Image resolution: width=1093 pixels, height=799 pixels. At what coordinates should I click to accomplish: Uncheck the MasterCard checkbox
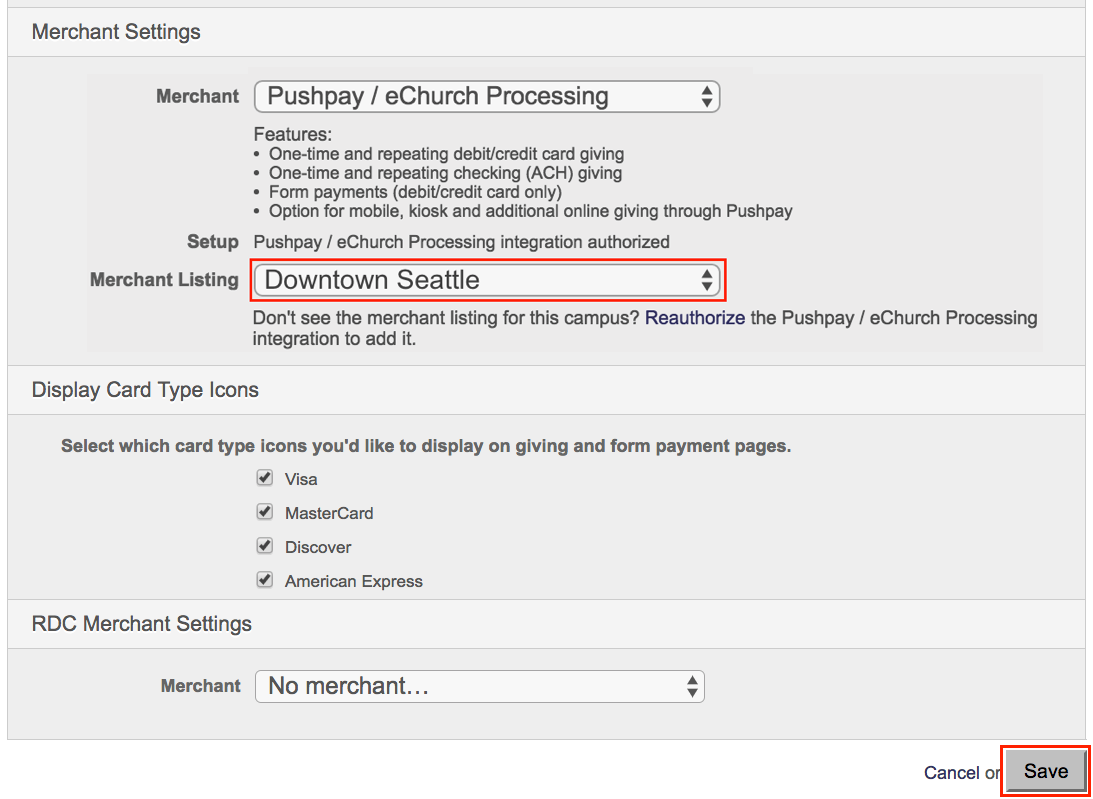tap(264, 511)
